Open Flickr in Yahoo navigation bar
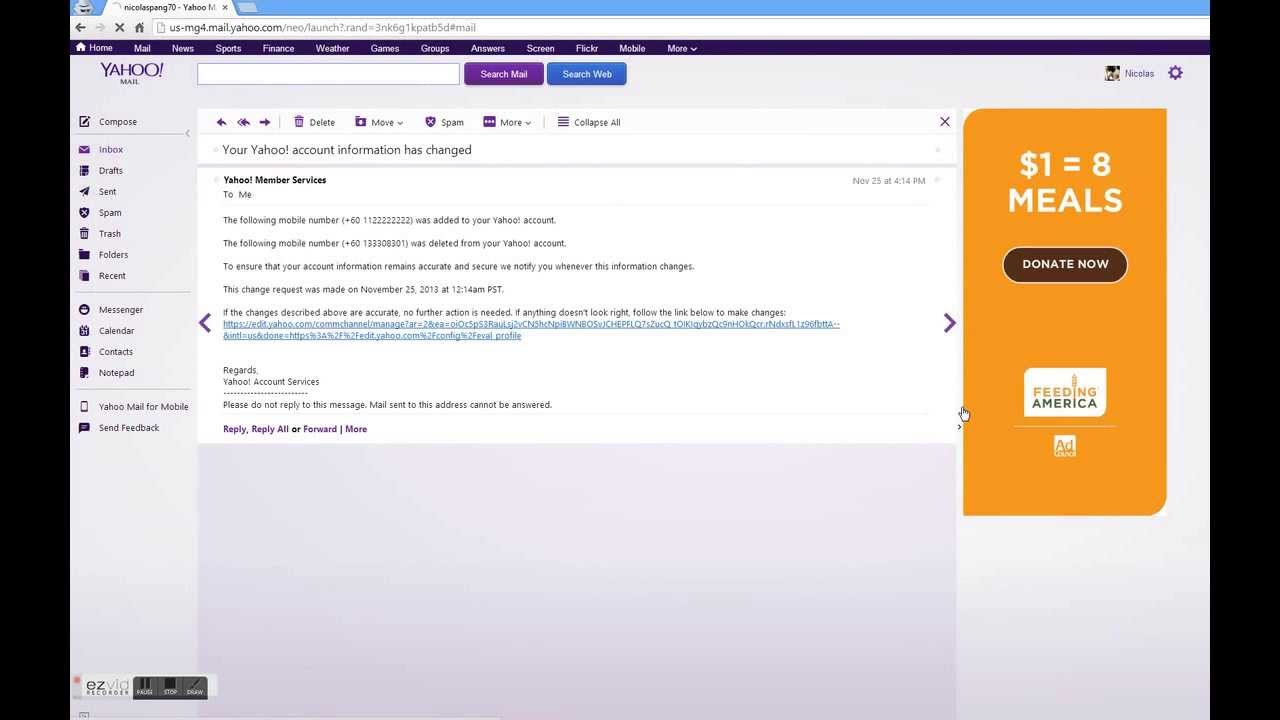The image size is (1280, 720). [x=587, y=48]
